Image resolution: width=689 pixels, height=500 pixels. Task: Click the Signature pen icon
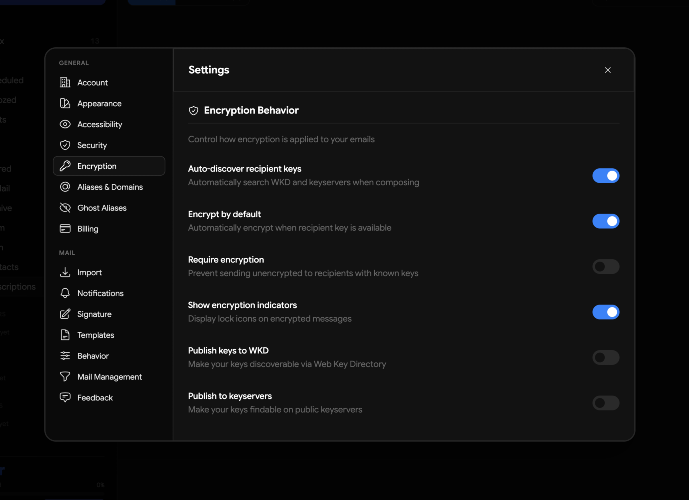(65, 315)
